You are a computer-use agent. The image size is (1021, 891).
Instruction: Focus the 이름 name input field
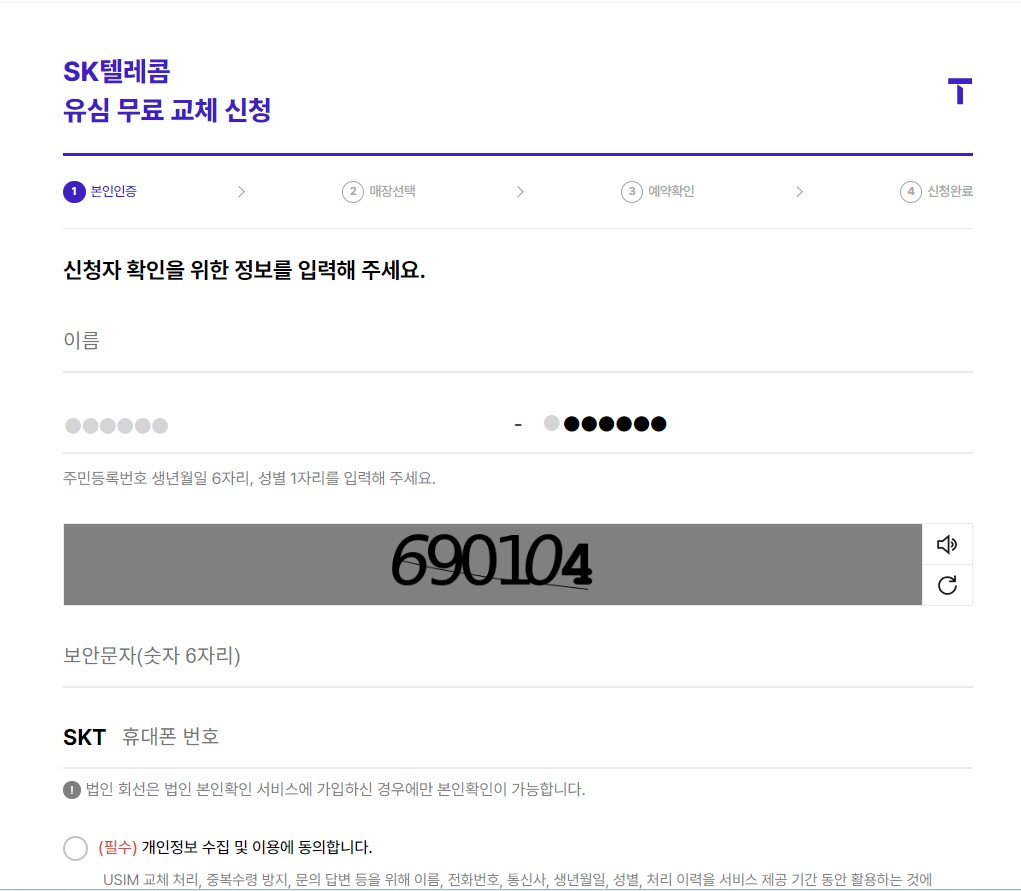(x=518, y=341)
